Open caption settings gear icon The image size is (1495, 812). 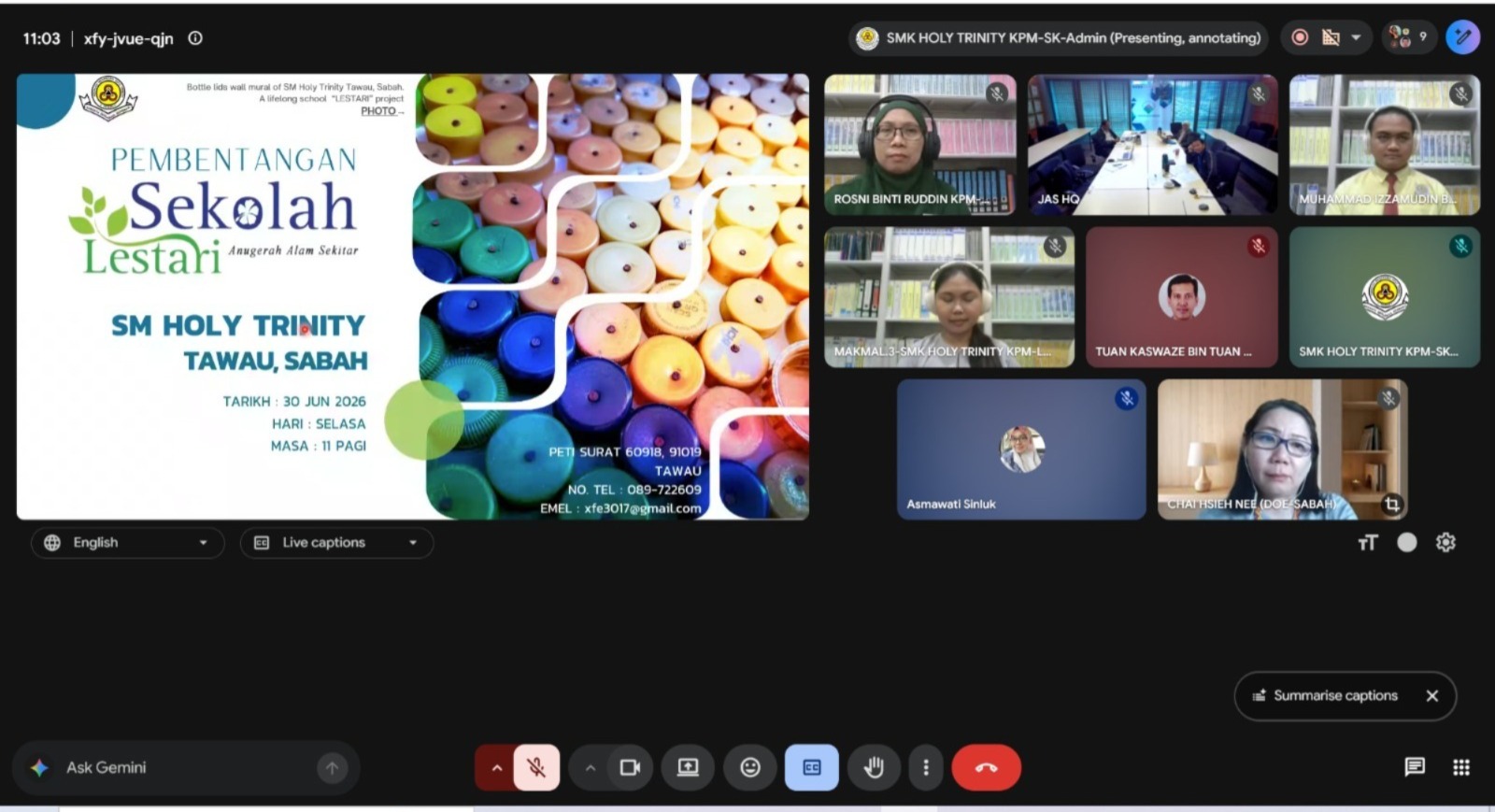click(x=1445, y=542)
